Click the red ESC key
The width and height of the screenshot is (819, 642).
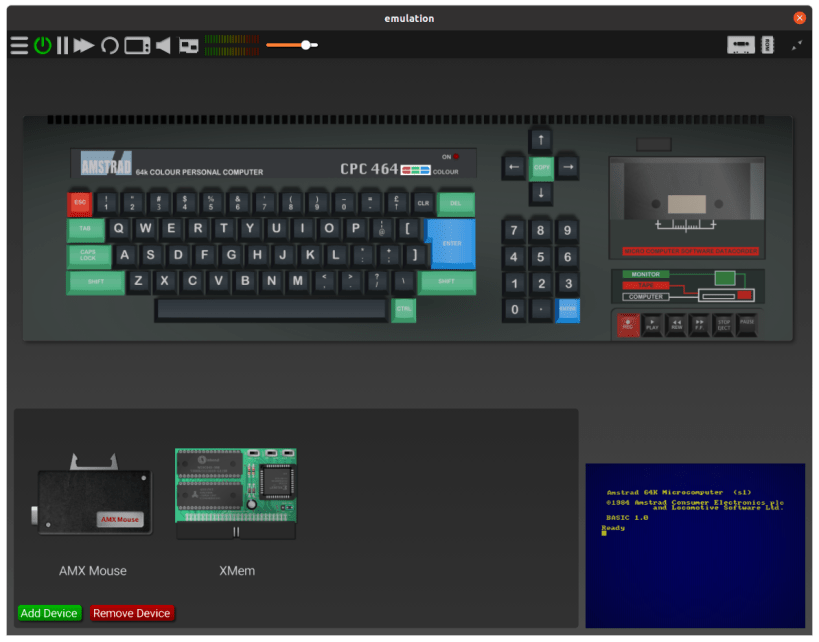(x=80, y=204)
